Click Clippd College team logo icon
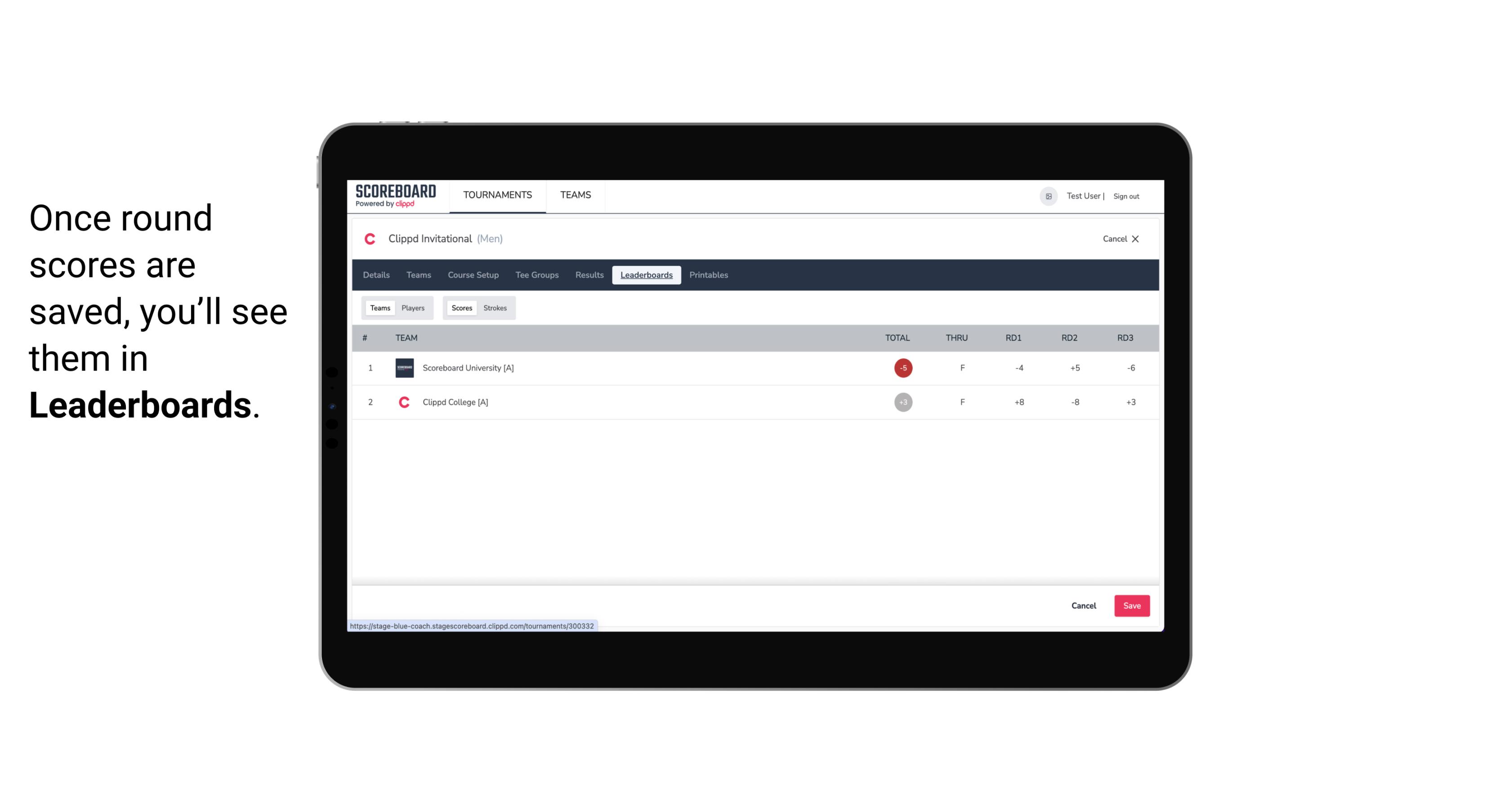1509x812 pixels. (x=403, y=402)
